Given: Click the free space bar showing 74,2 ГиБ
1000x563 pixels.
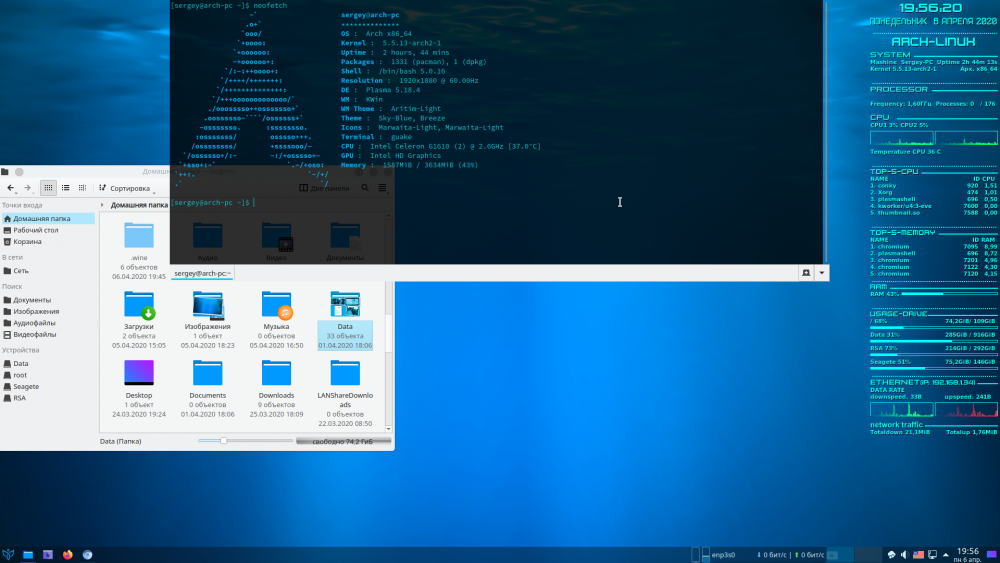Looking at the screenshot, I should (343, 441).
